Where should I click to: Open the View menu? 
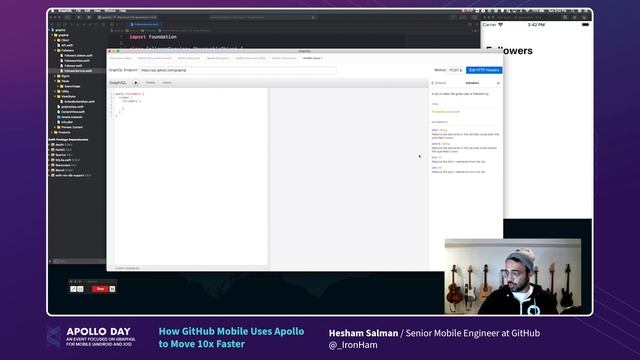98,11
